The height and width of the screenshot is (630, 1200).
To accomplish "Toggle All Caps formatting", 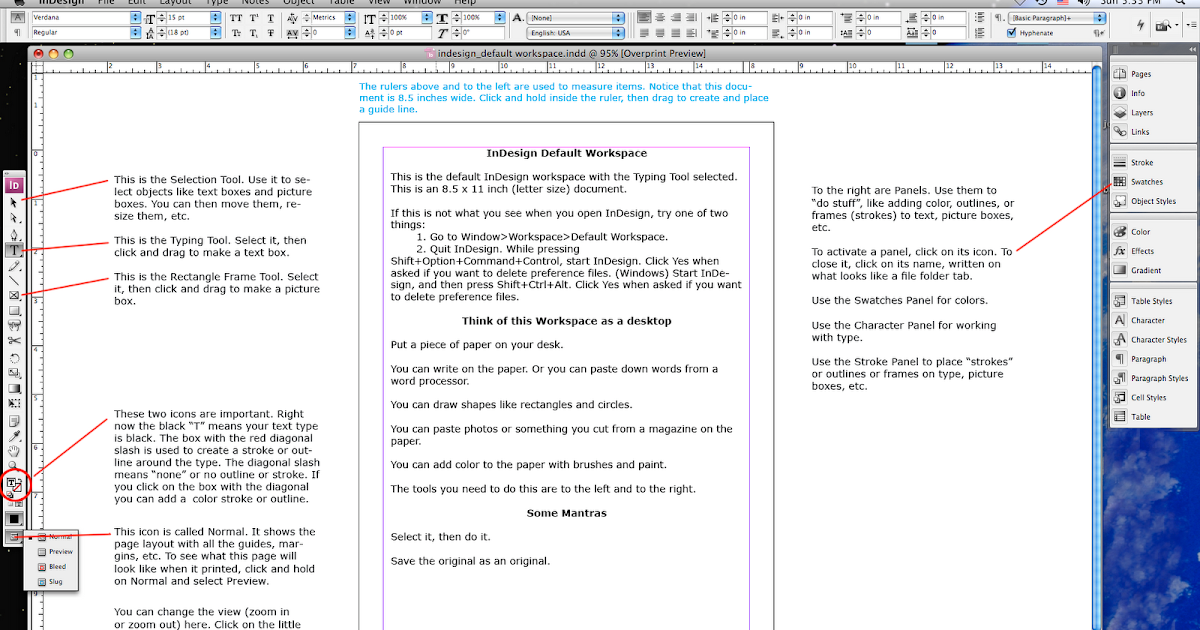I will pyautogui.click(x=236, y=17).
